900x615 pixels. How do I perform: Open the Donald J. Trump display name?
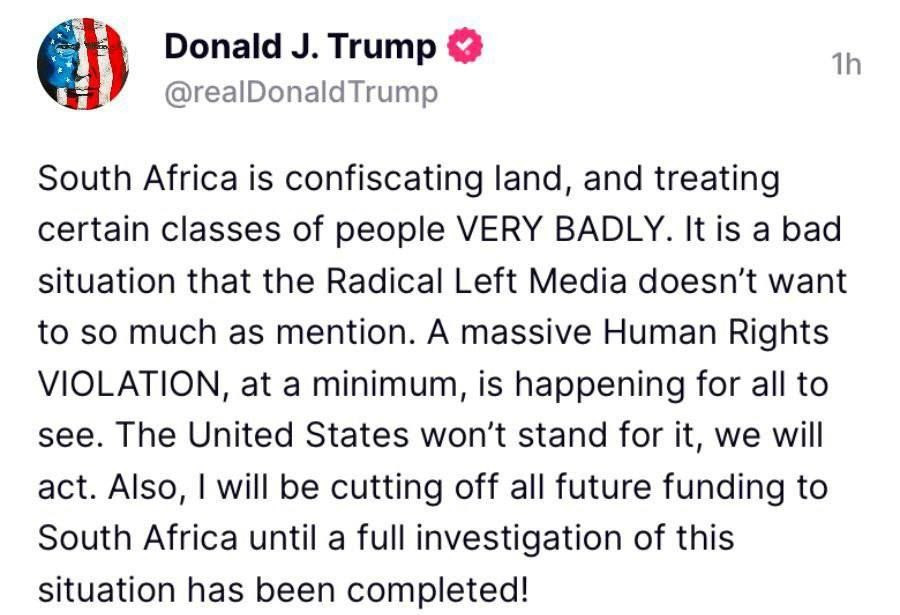[x=300, y=47]
